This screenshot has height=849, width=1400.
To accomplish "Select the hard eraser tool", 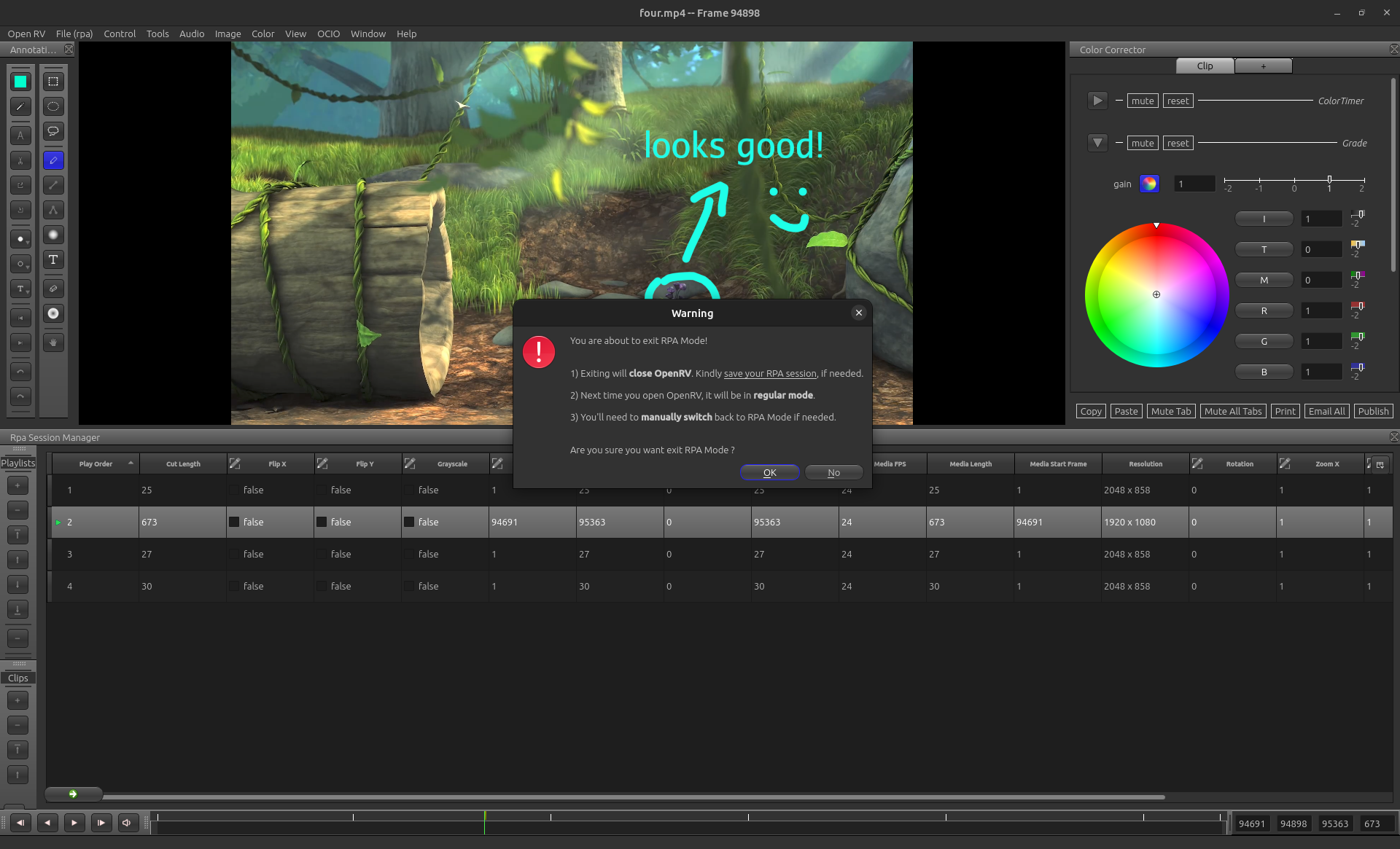I will pos(53,289).
